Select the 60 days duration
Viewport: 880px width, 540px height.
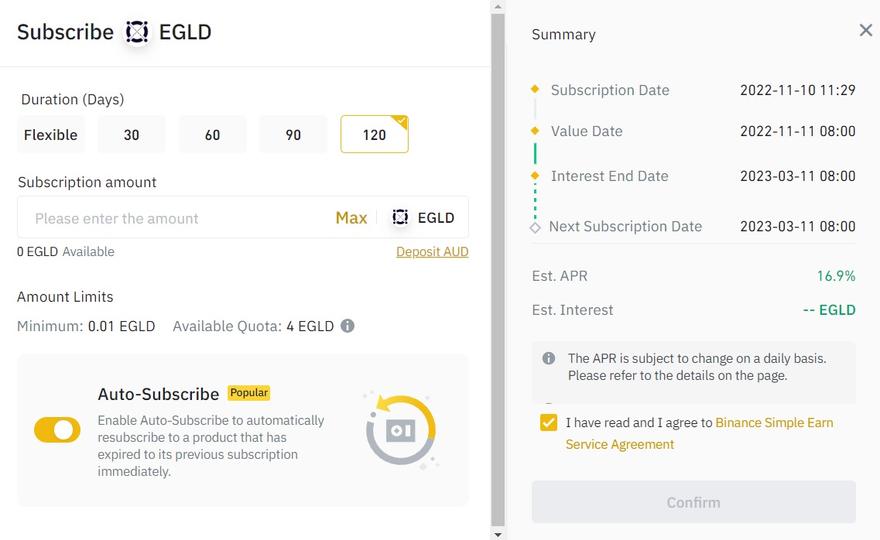(212, 135)
